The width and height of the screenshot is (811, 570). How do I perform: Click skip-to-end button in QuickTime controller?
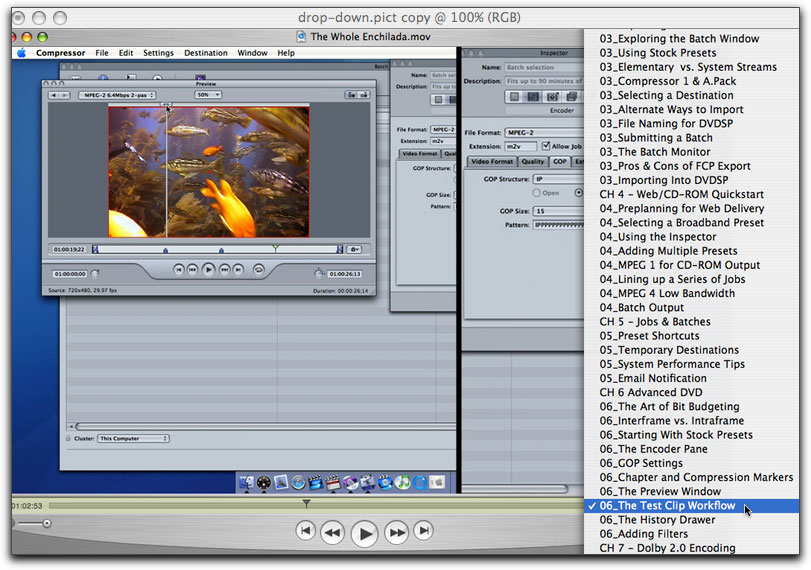(x=424, y=531)
